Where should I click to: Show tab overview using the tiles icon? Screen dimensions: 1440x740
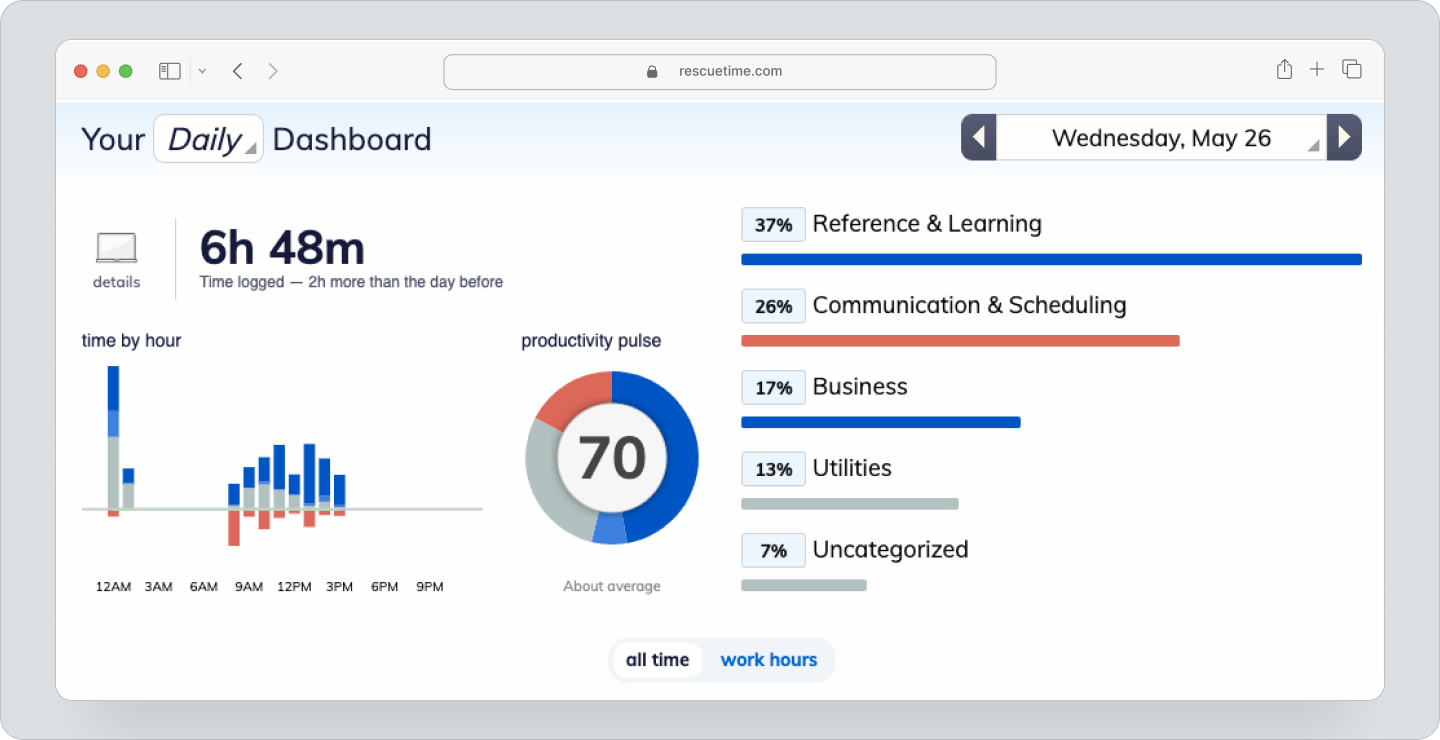1351,70
